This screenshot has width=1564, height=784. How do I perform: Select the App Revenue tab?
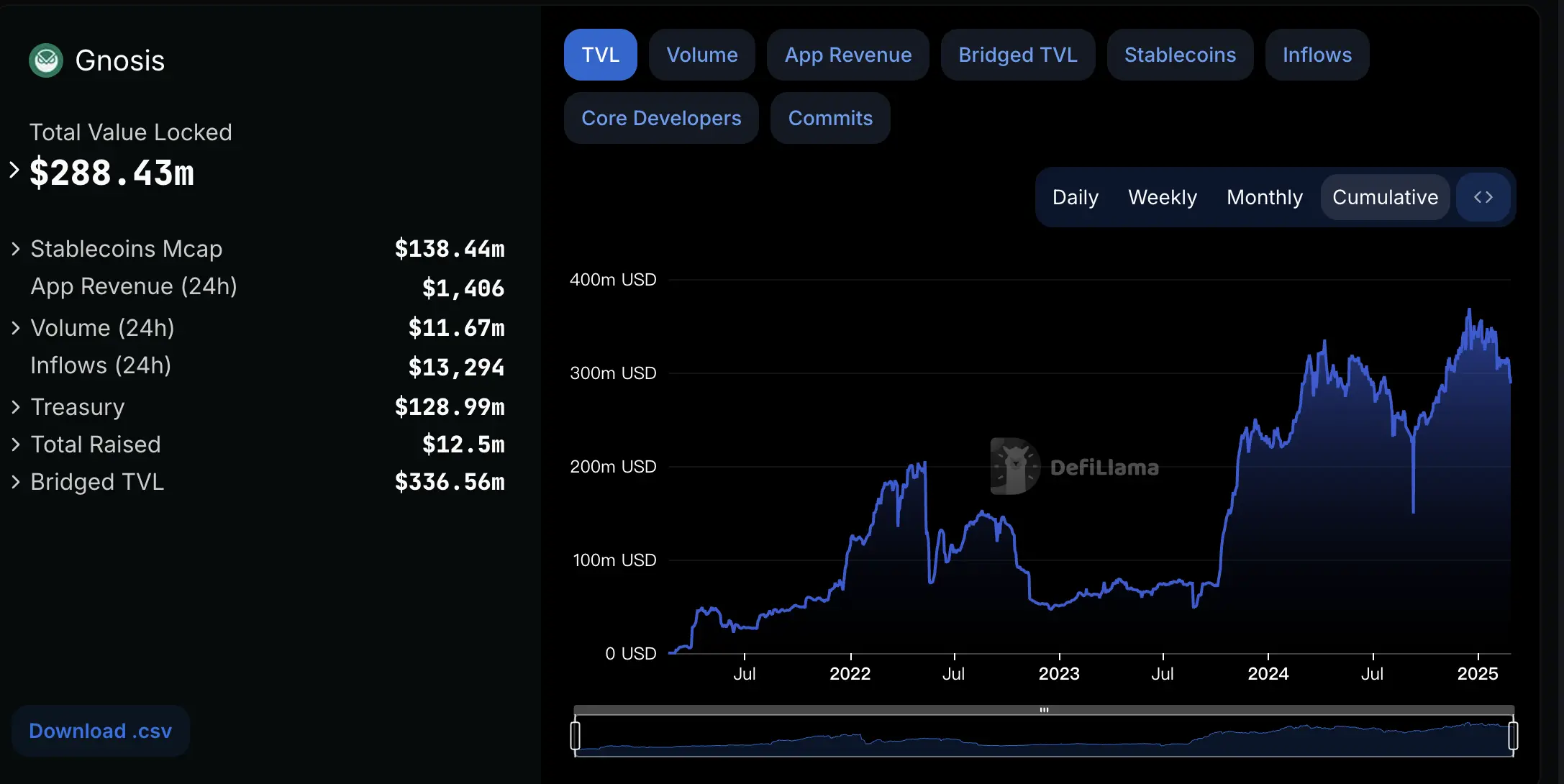pos(847,55)
